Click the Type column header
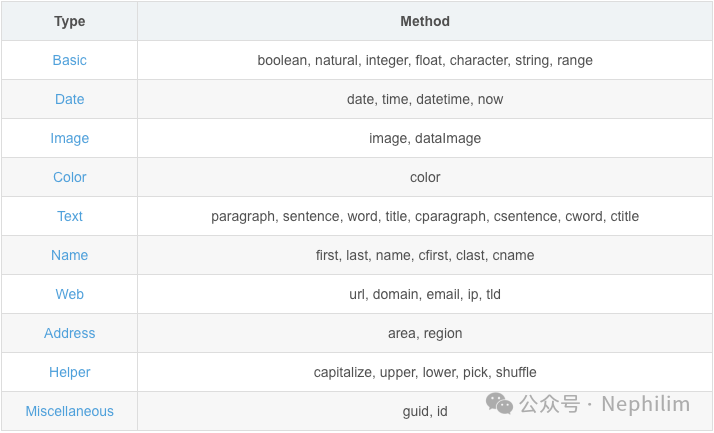 coord(70,21)
